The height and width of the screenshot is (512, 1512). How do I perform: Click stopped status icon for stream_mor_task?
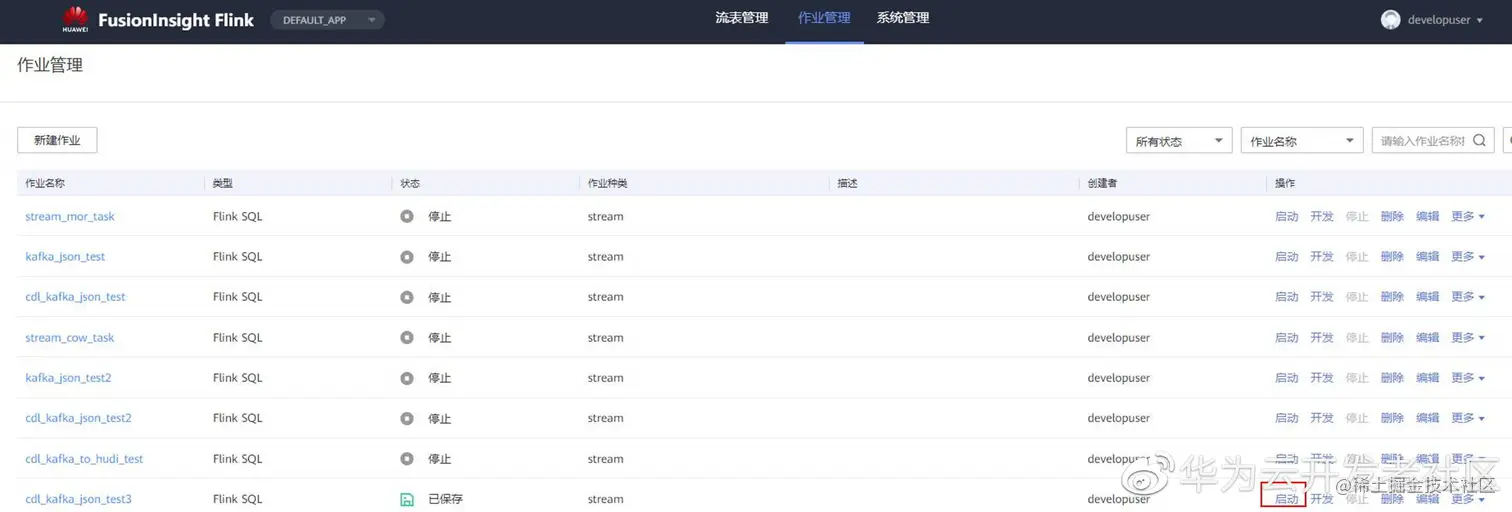[407, 216]
